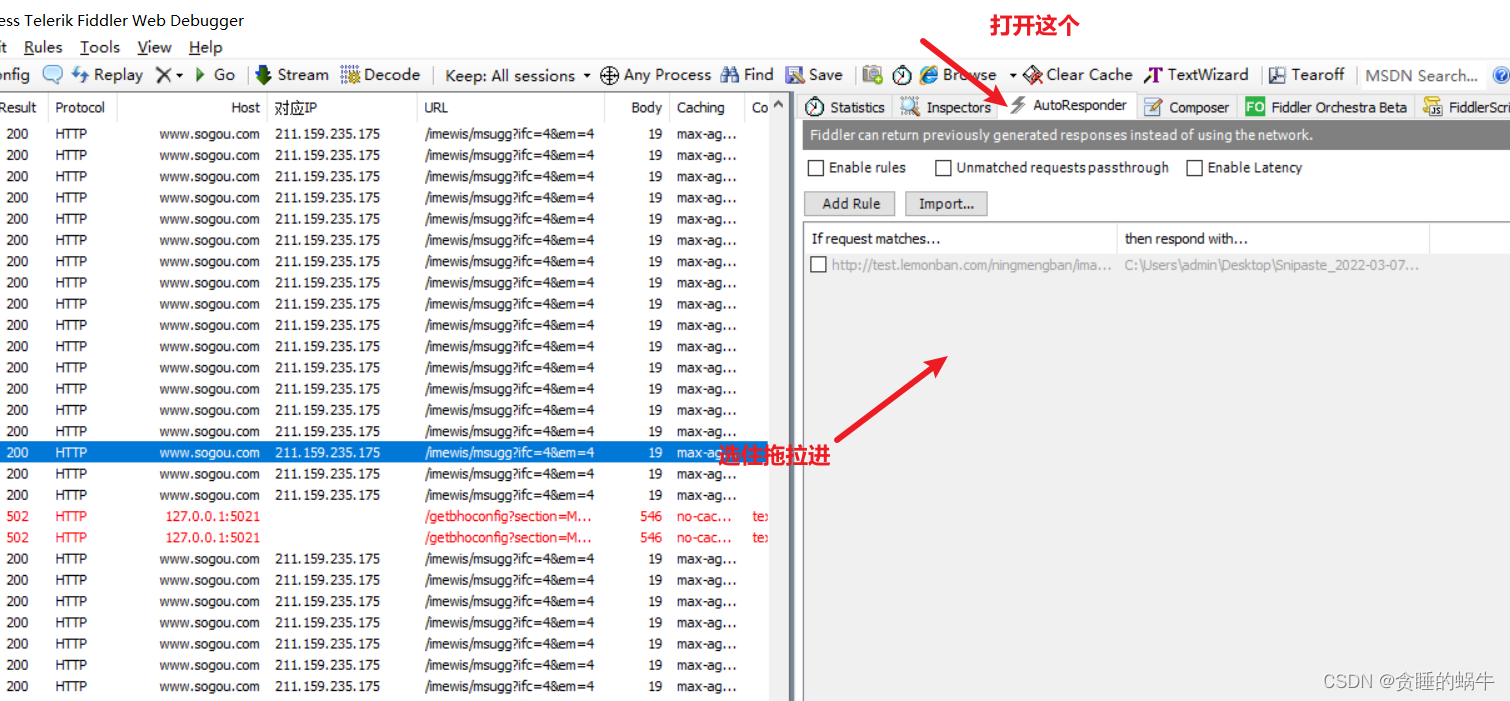Viewport: 1510px width, 701px height.
Task: Select the second red 502 session row
Action: click(x=384, y=537)
